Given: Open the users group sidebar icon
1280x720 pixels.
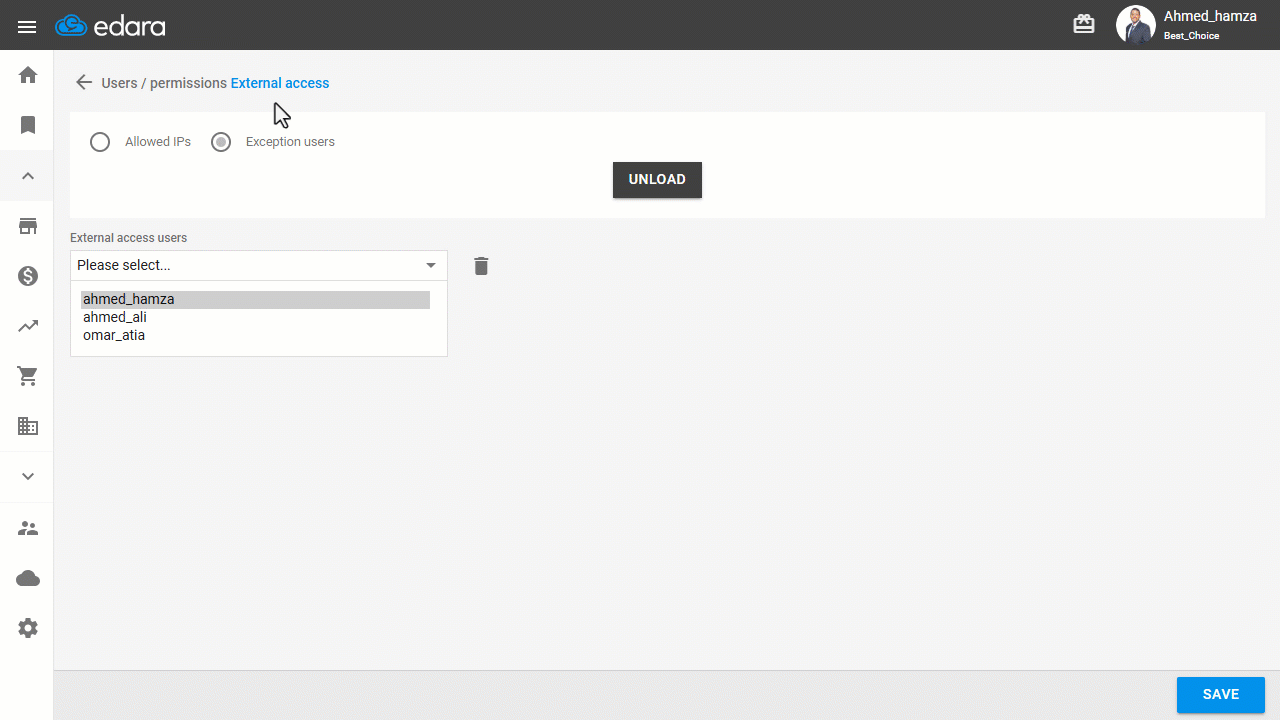Looking at the screenshot, I should [x=28, y=528].
